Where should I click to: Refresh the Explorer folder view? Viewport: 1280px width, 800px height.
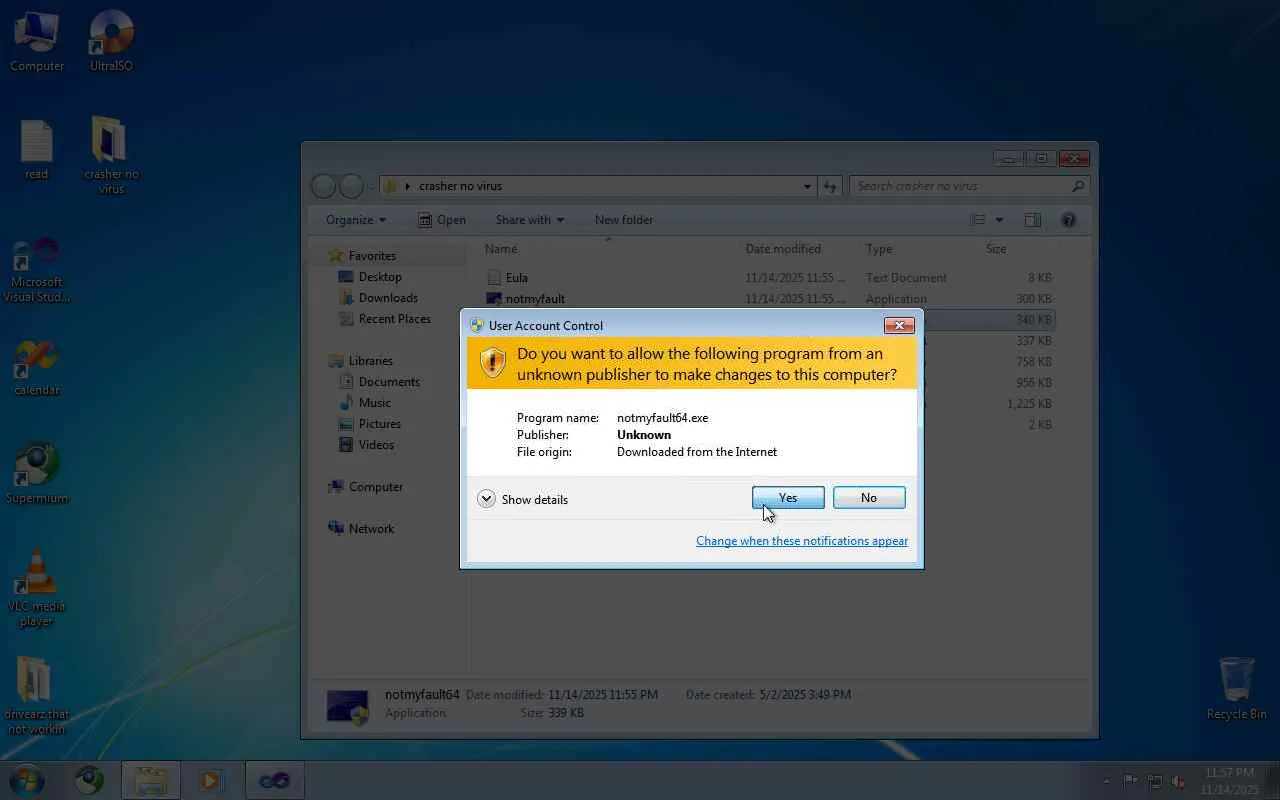[x=829, y=186]
